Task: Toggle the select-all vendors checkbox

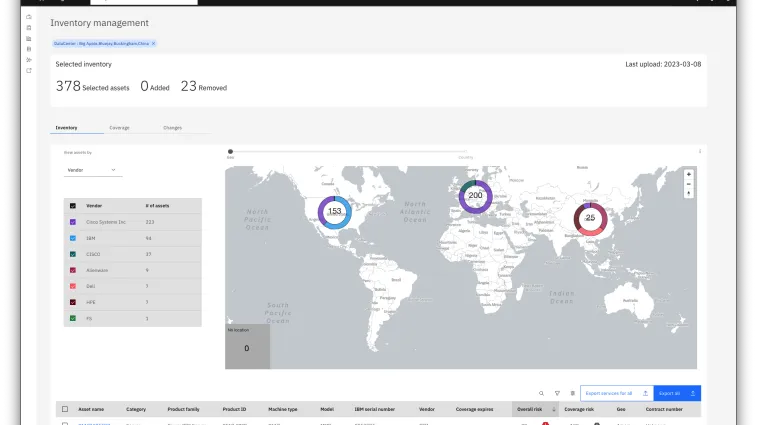Action: 73,206
